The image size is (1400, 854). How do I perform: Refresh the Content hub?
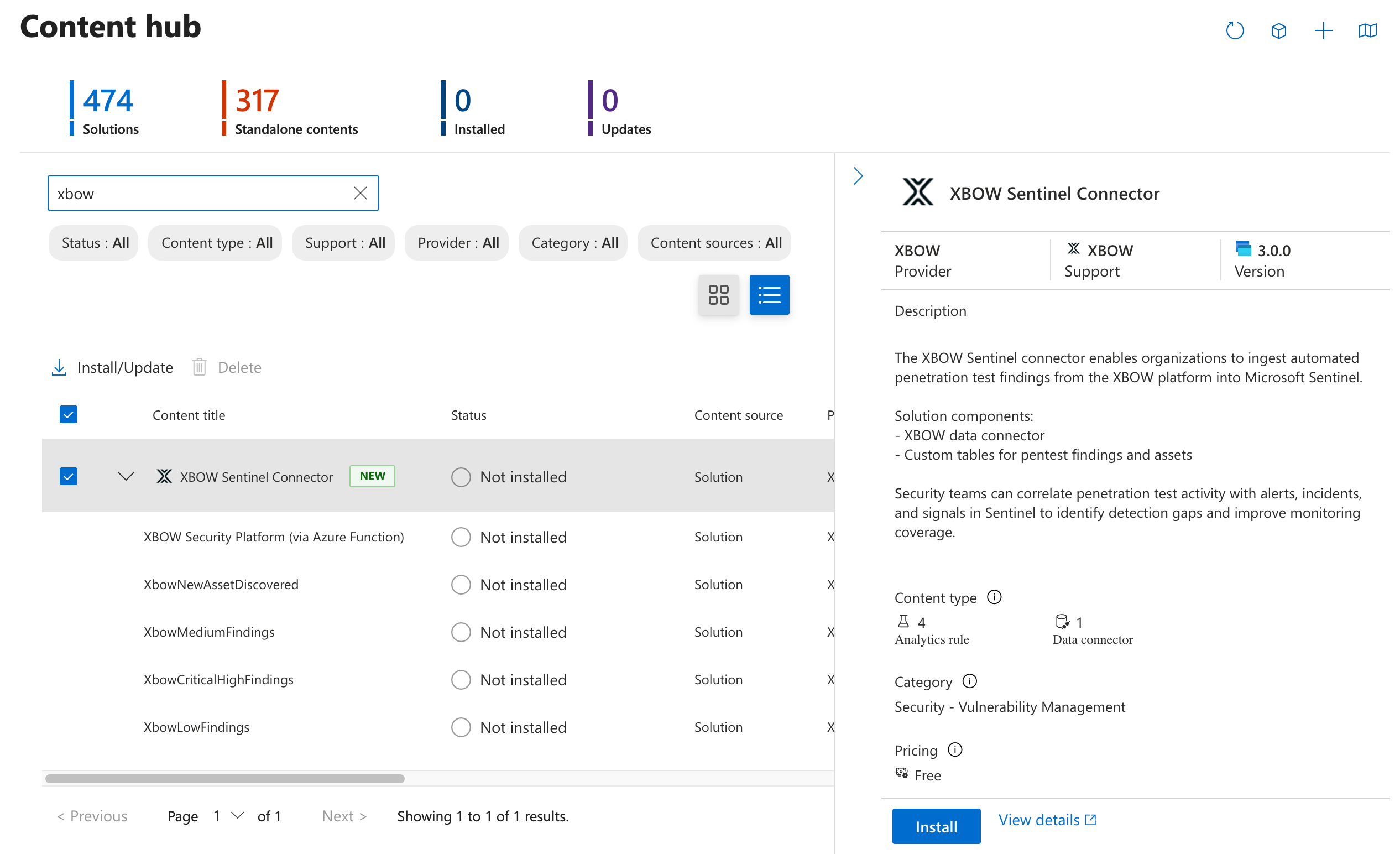click(1234, 30)
